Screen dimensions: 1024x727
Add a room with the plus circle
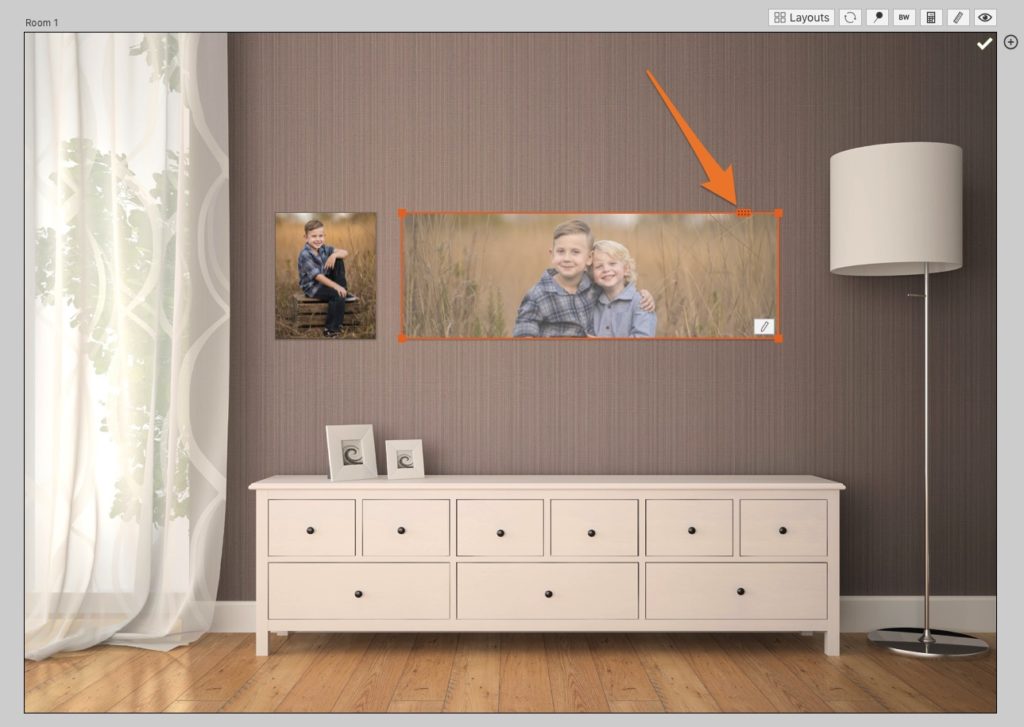click(x=1011, y=42)
